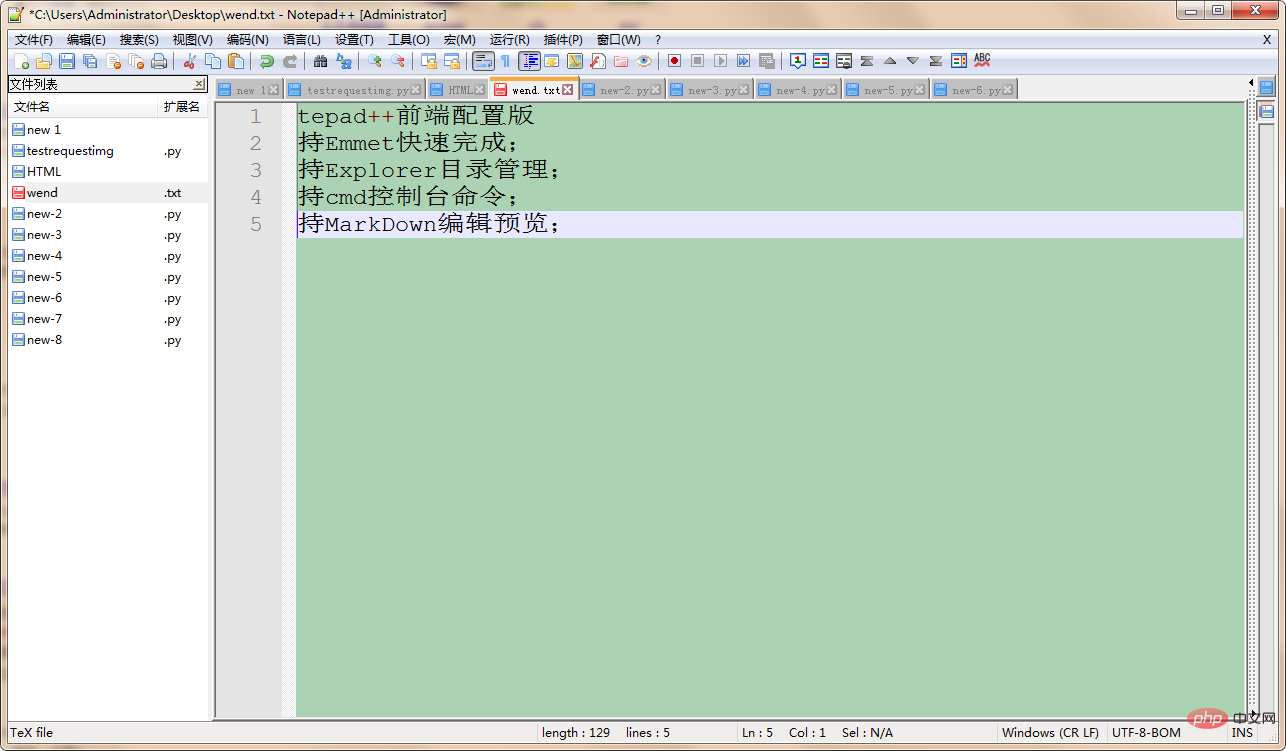The image size is (1286, 751).
Task: Open the 文件(F) menu
Action: [34, 40]
